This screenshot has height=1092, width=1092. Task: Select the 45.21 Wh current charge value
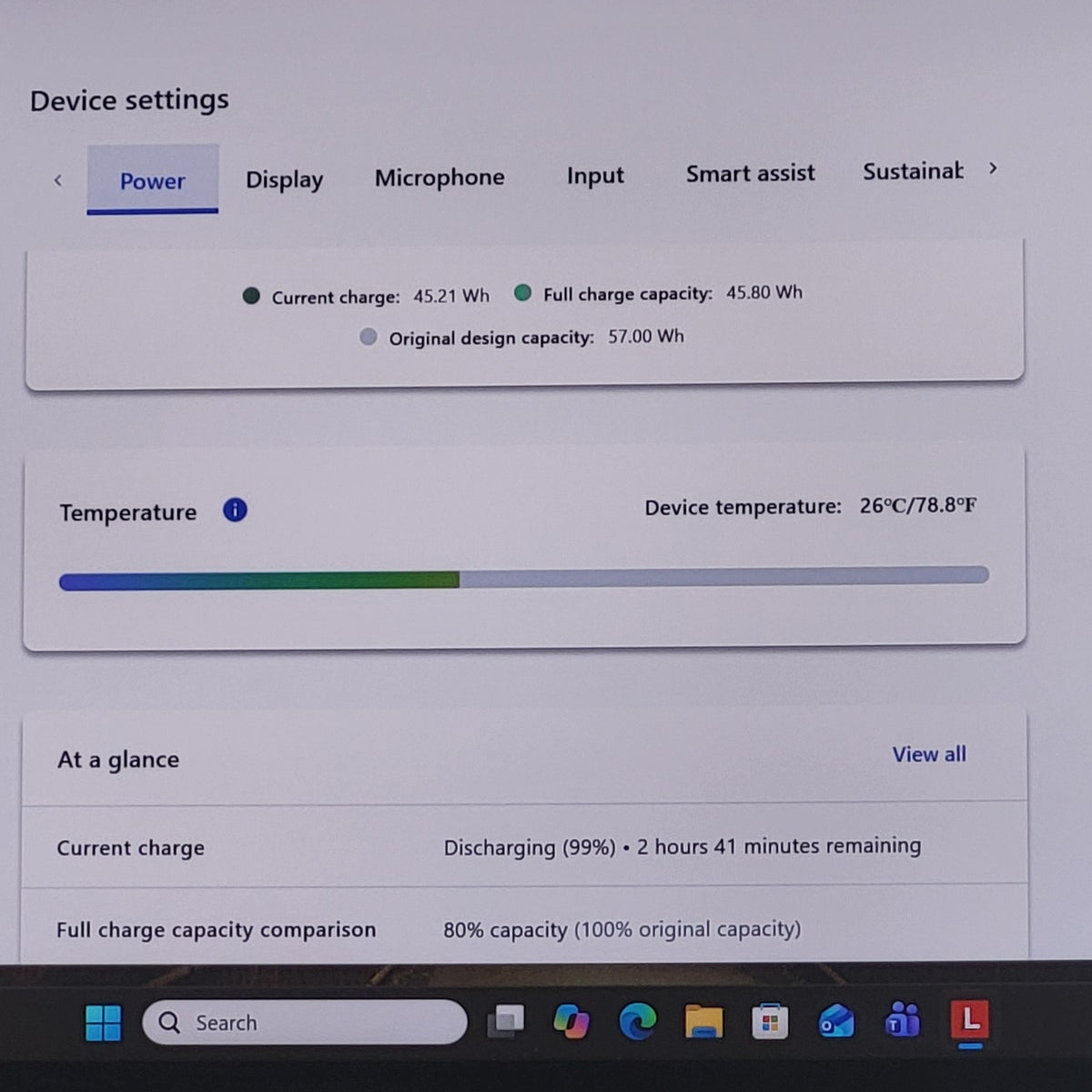click(451, 296)
